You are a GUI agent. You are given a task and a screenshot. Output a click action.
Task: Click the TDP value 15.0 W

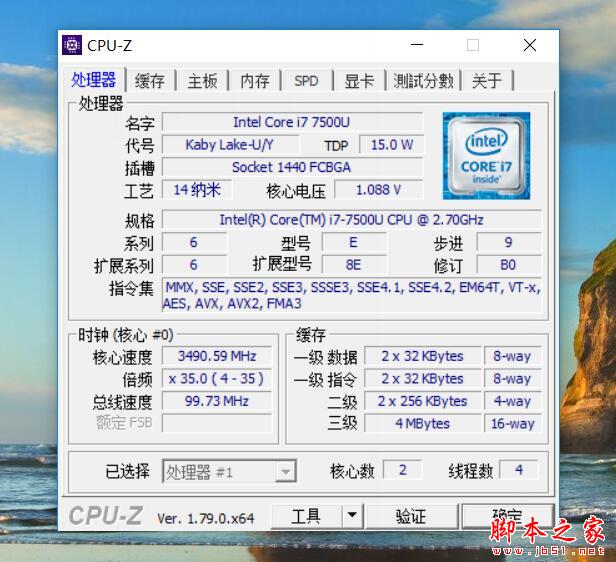(x=392, y=145)
